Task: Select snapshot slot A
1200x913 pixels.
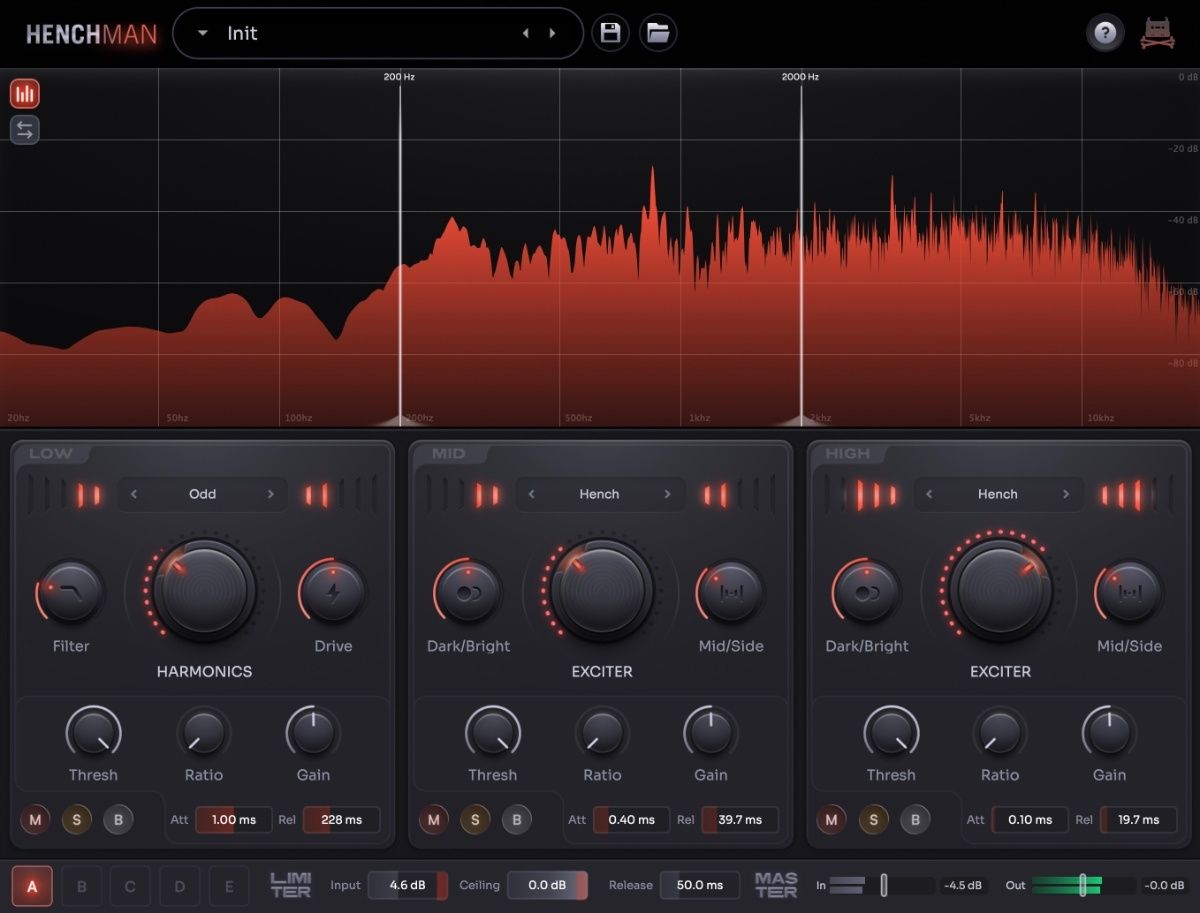Action: coord(32,886)
